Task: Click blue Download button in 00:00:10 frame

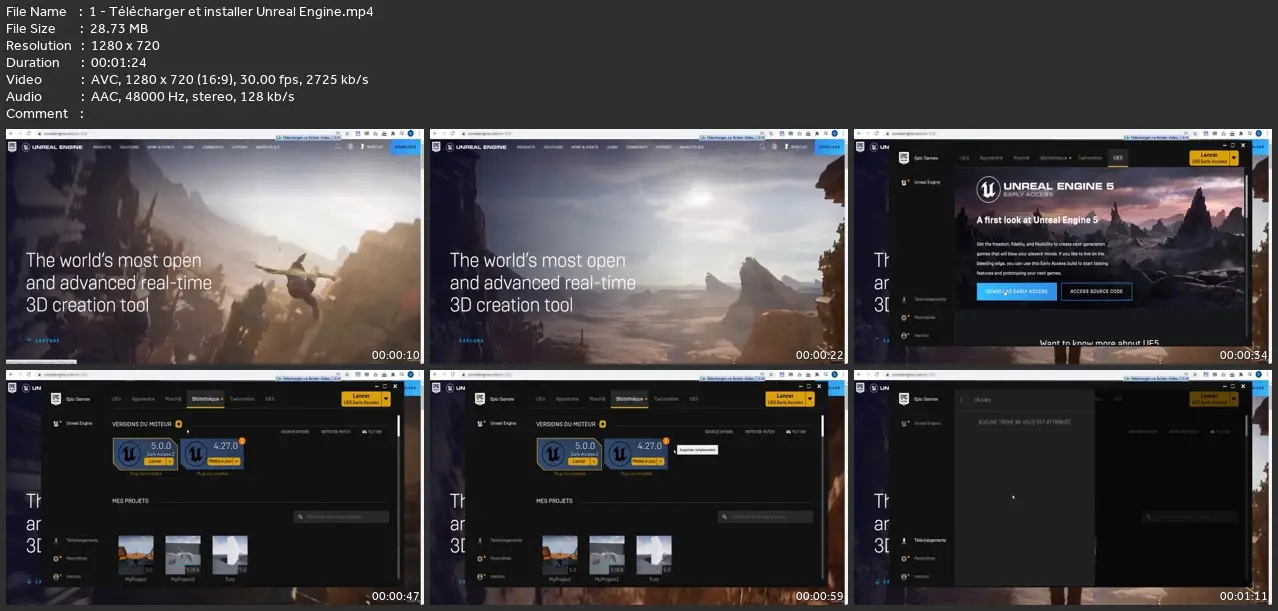Action: [x=406, y=147]
